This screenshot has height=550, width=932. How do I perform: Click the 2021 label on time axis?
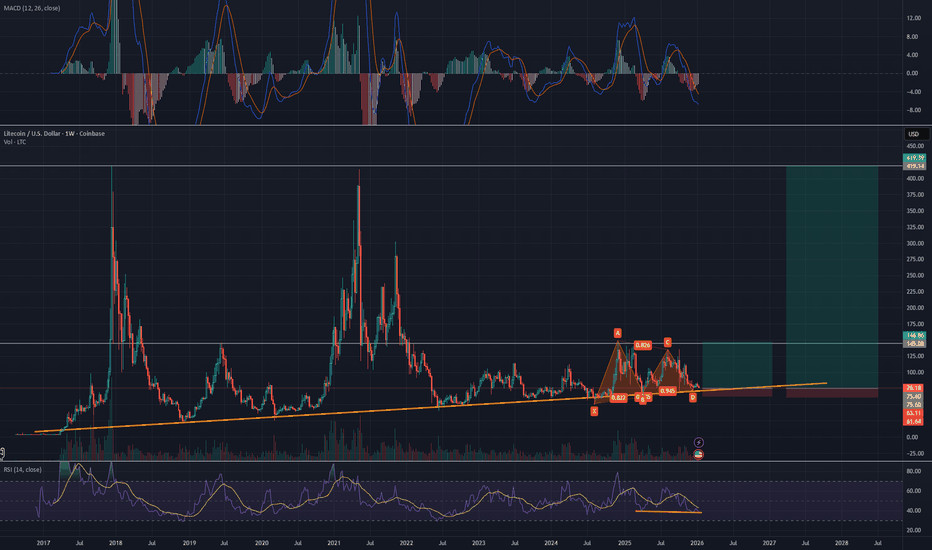pos(333,542)
